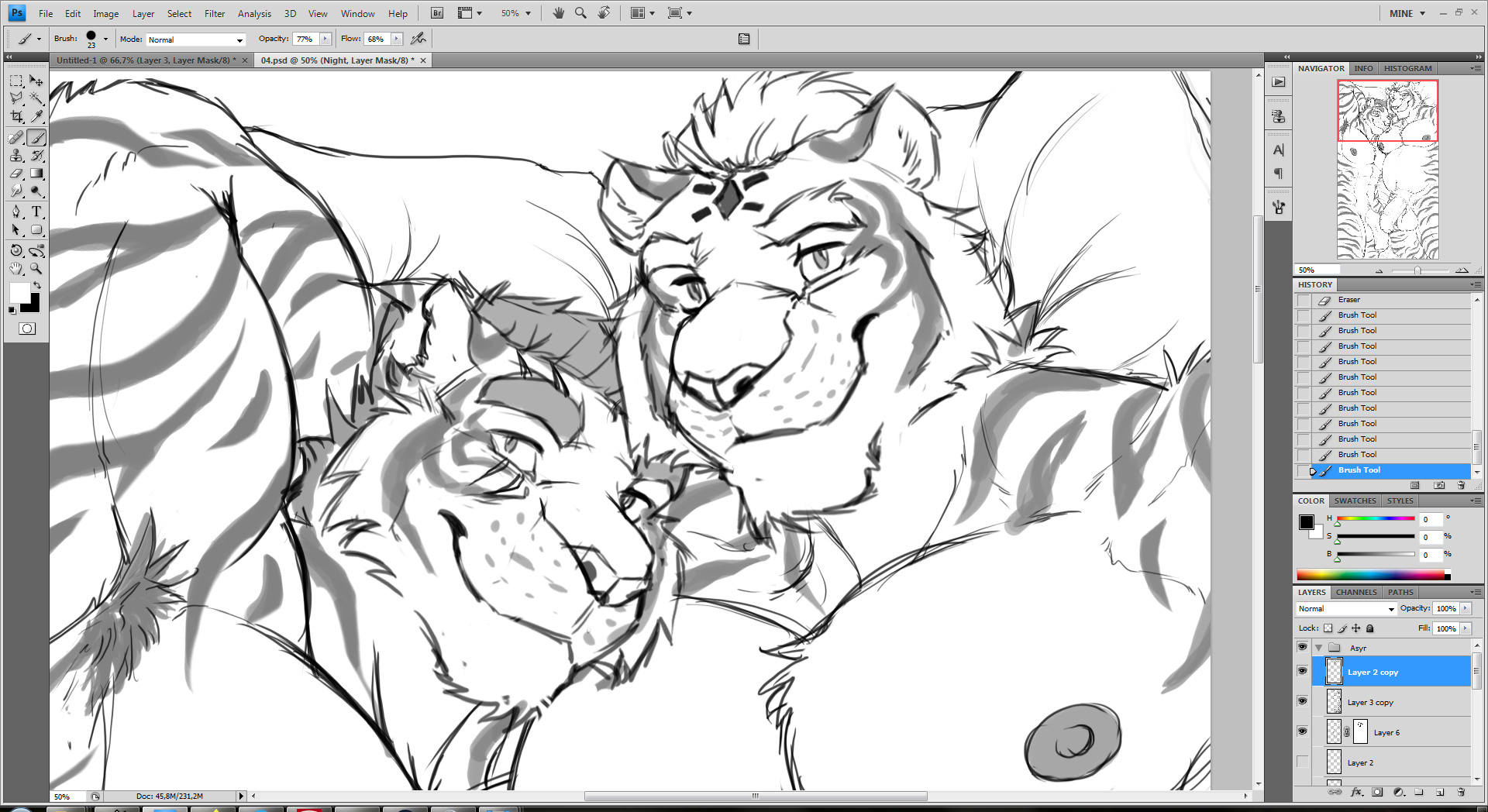This screenshot has width=1488, height=812.
Task: Collapse the Asyr layer group
Action: [x=1318, y=648]
